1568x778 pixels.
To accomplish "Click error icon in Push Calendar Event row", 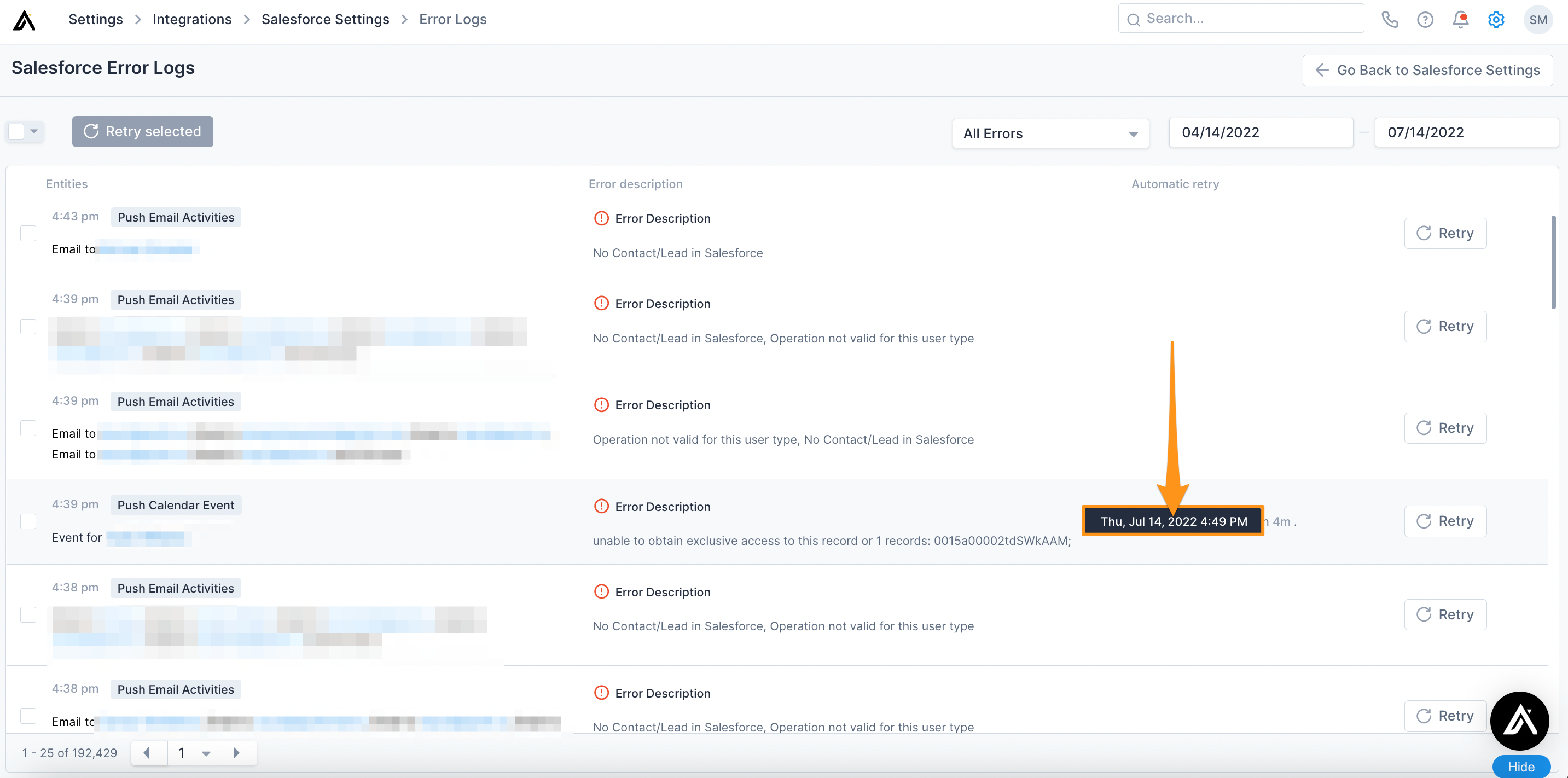I will tap(601, 507).
